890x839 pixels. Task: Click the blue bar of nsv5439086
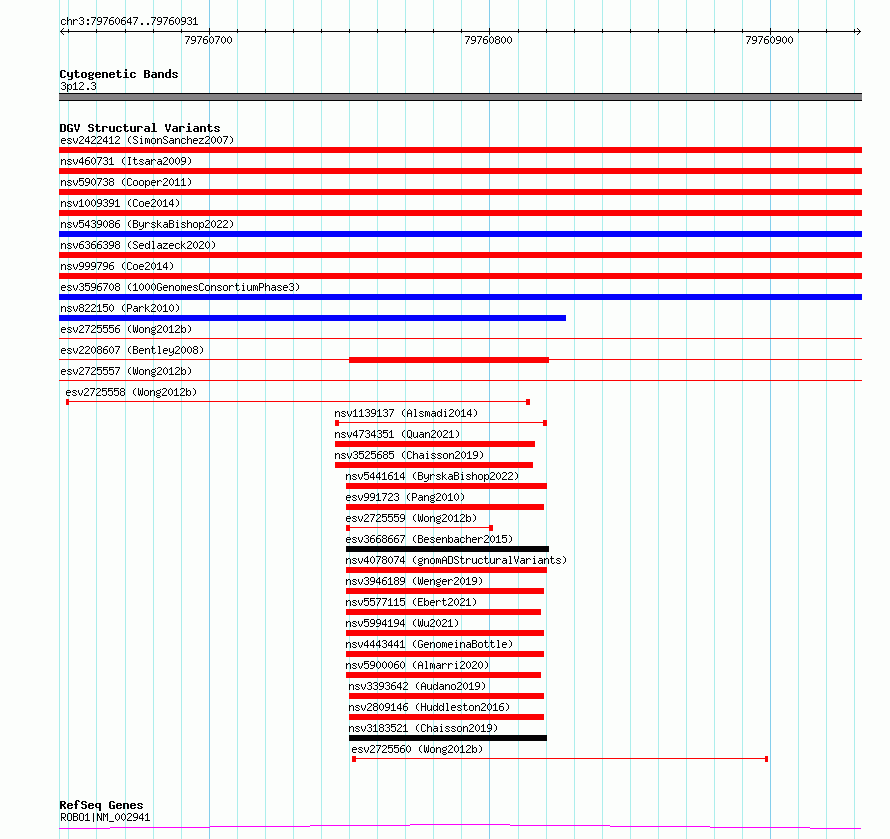coord(460,234)
